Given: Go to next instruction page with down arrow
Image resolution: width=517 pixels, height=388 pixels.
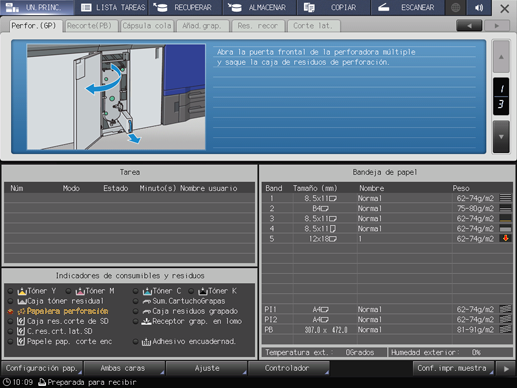Looking at the screenshot, I should [x=501, y=137].
